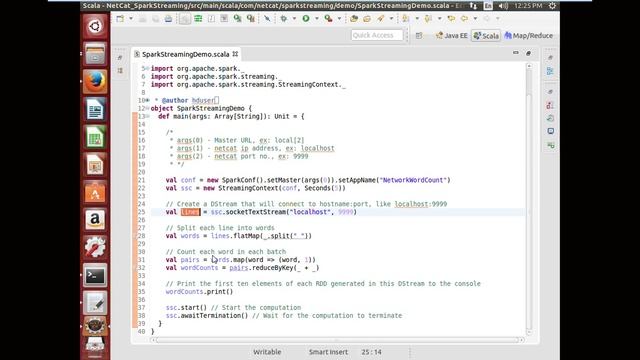The height and width of the screenshot is (360, 640).
Task: Click the 25 : 14 cursor position status
Action: 371,352
